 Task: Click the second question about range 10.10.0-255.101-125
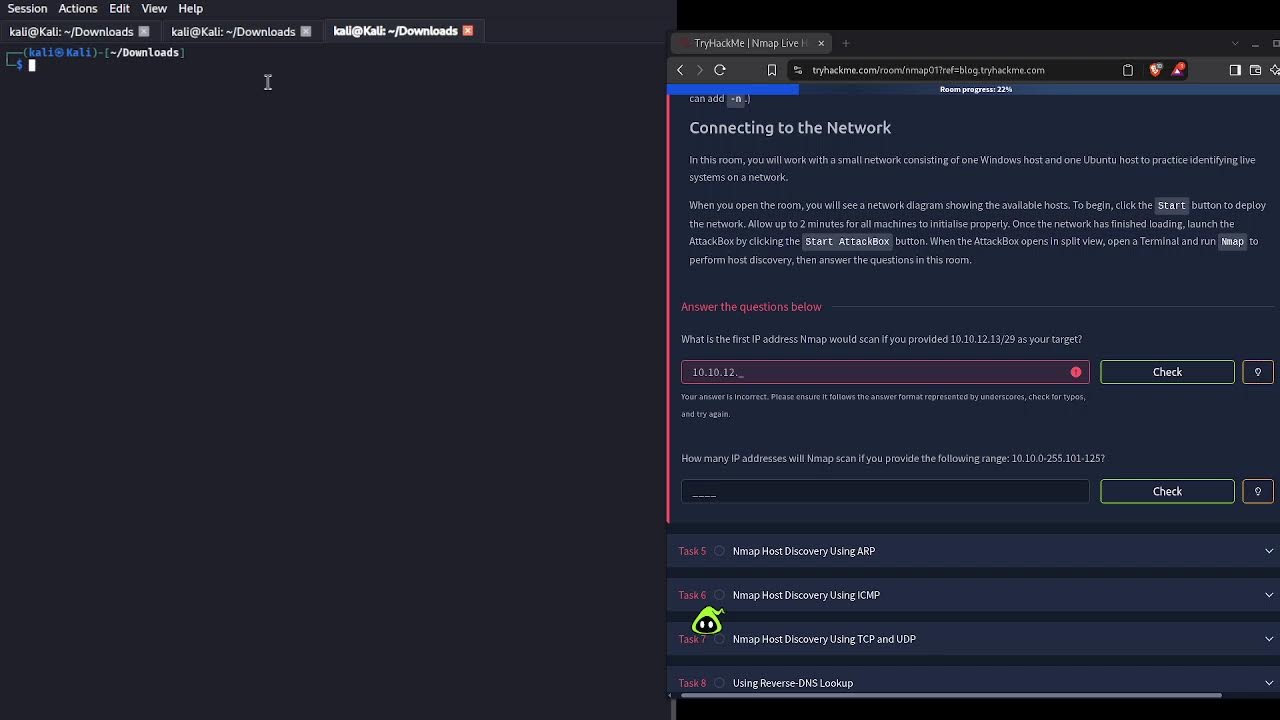pos(893,458)
